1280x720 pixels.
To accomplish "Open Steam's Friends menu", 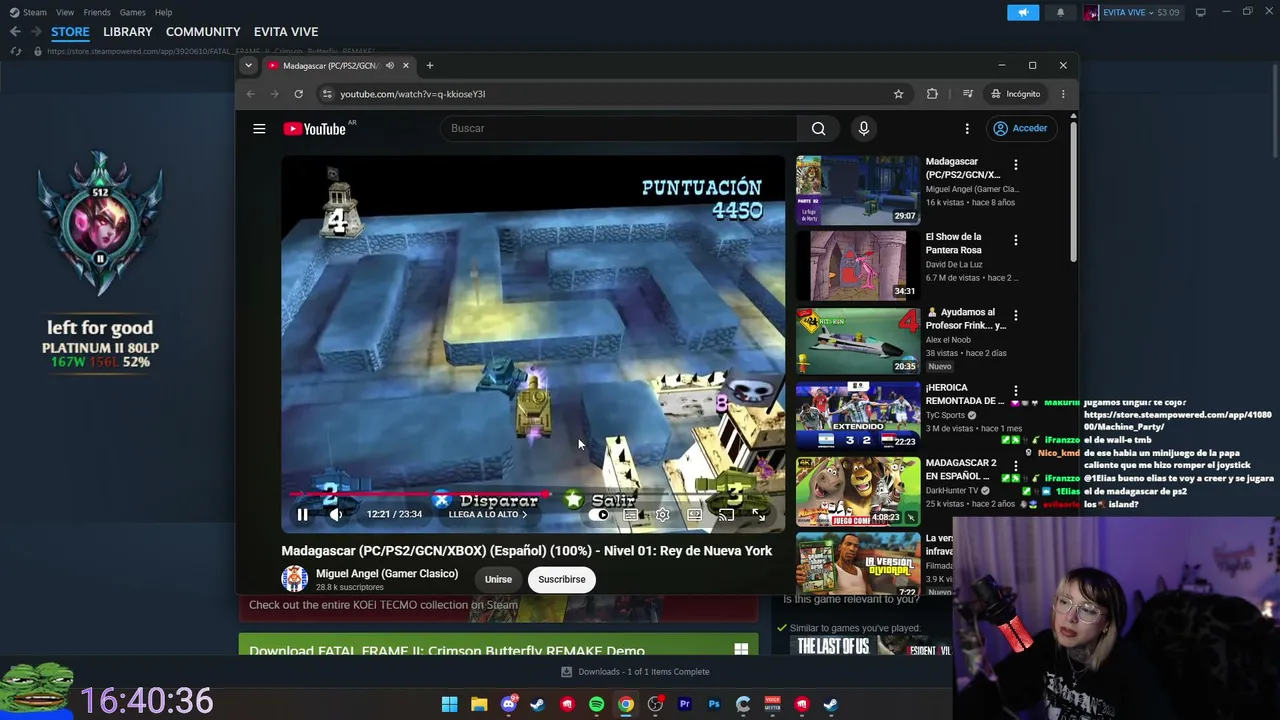I will (x=97, y=12).
